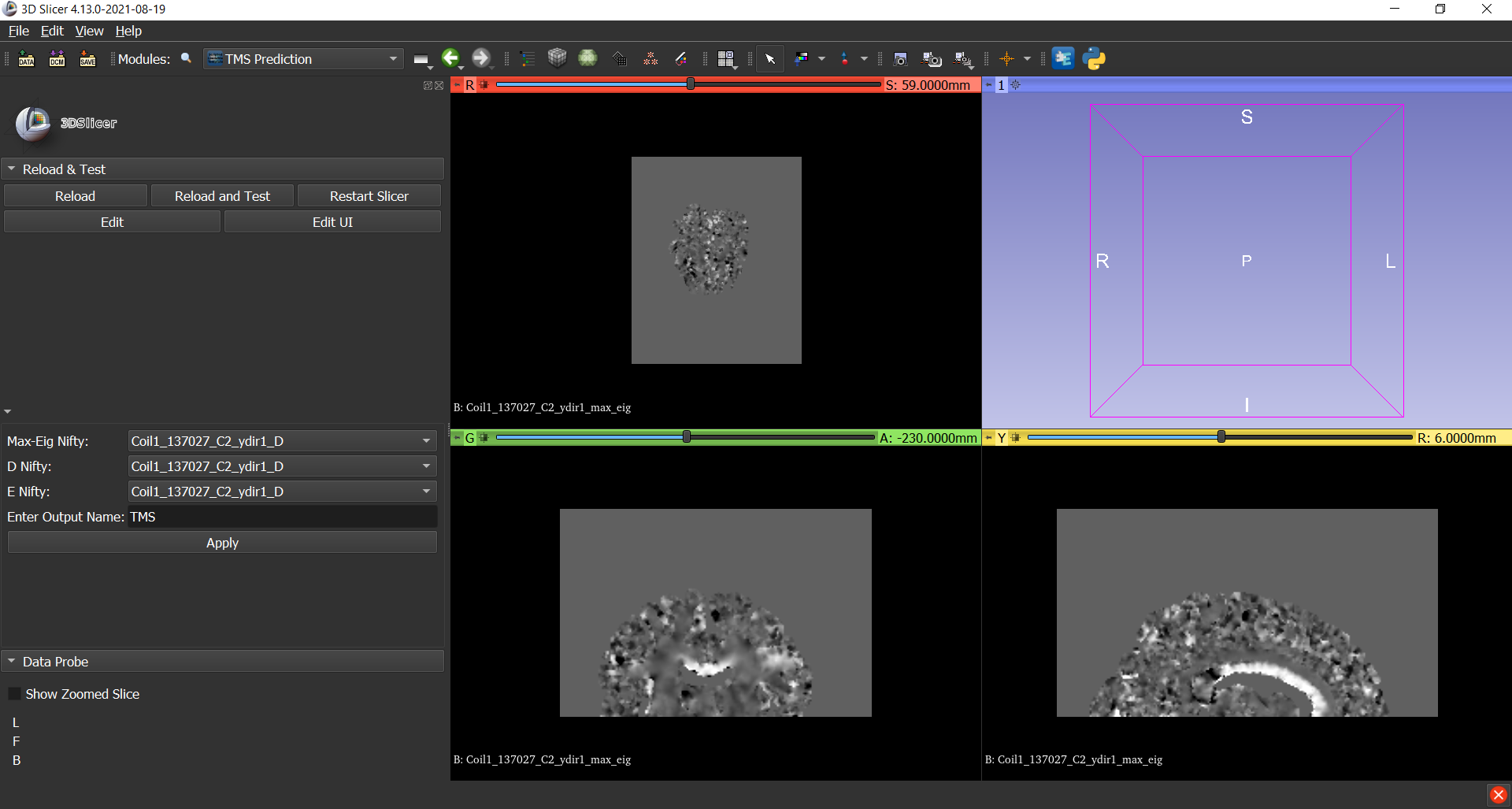
Task: Open the TMS Prediction module selector
Action: 303,59
